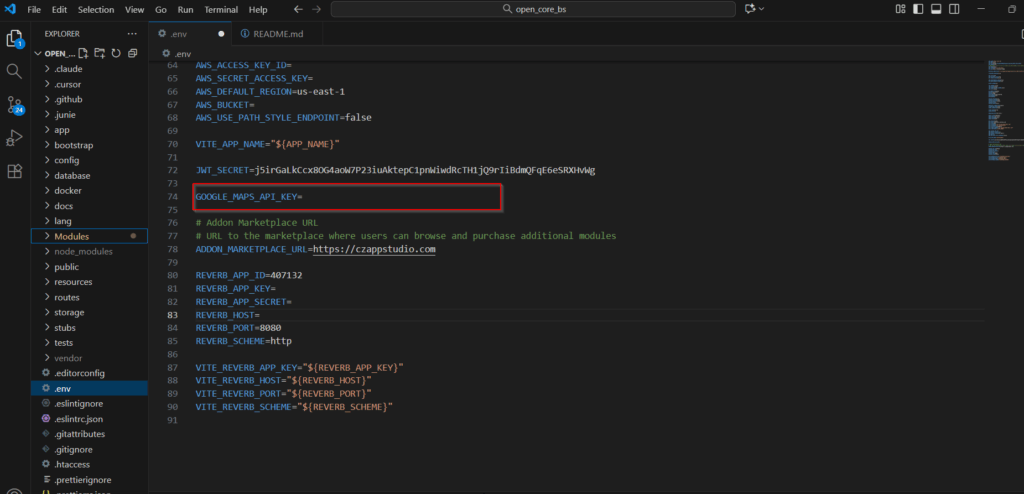The image size is (1024, 494).
Task: Click the New Folder icon in Explorer
Action: (x=100, y=53)
